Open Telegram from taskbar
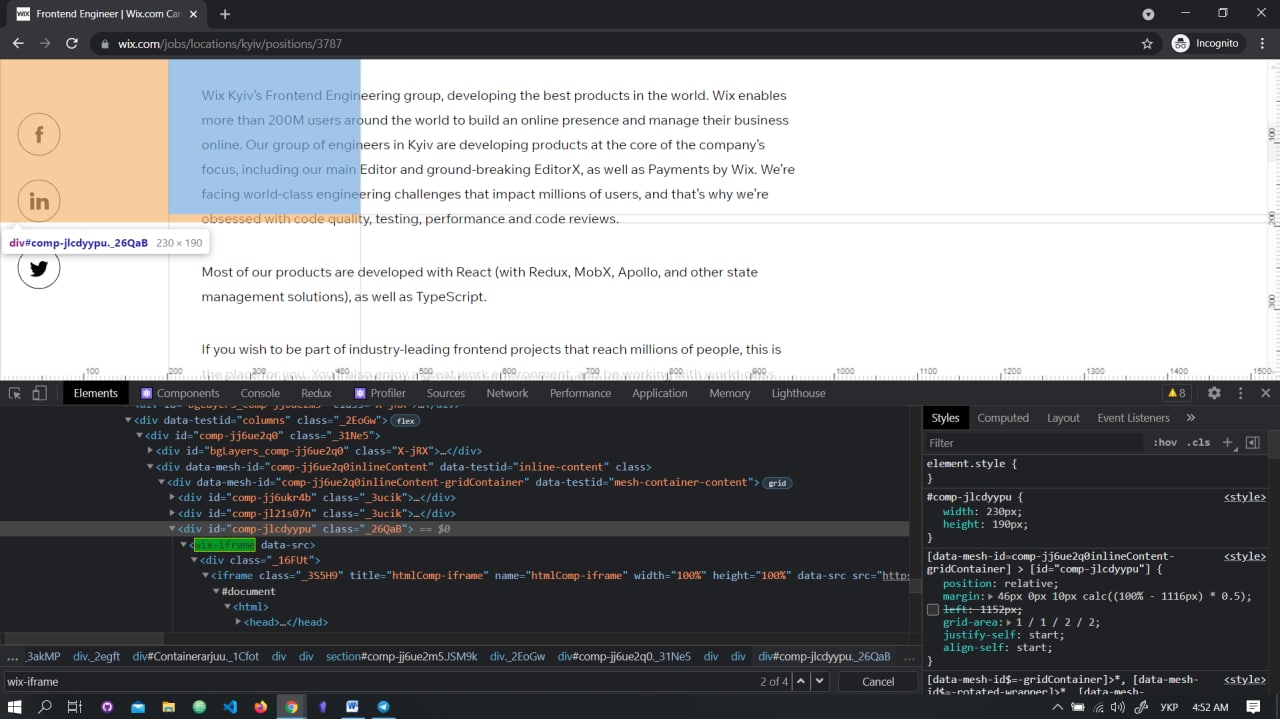 [x=383, y=706]
